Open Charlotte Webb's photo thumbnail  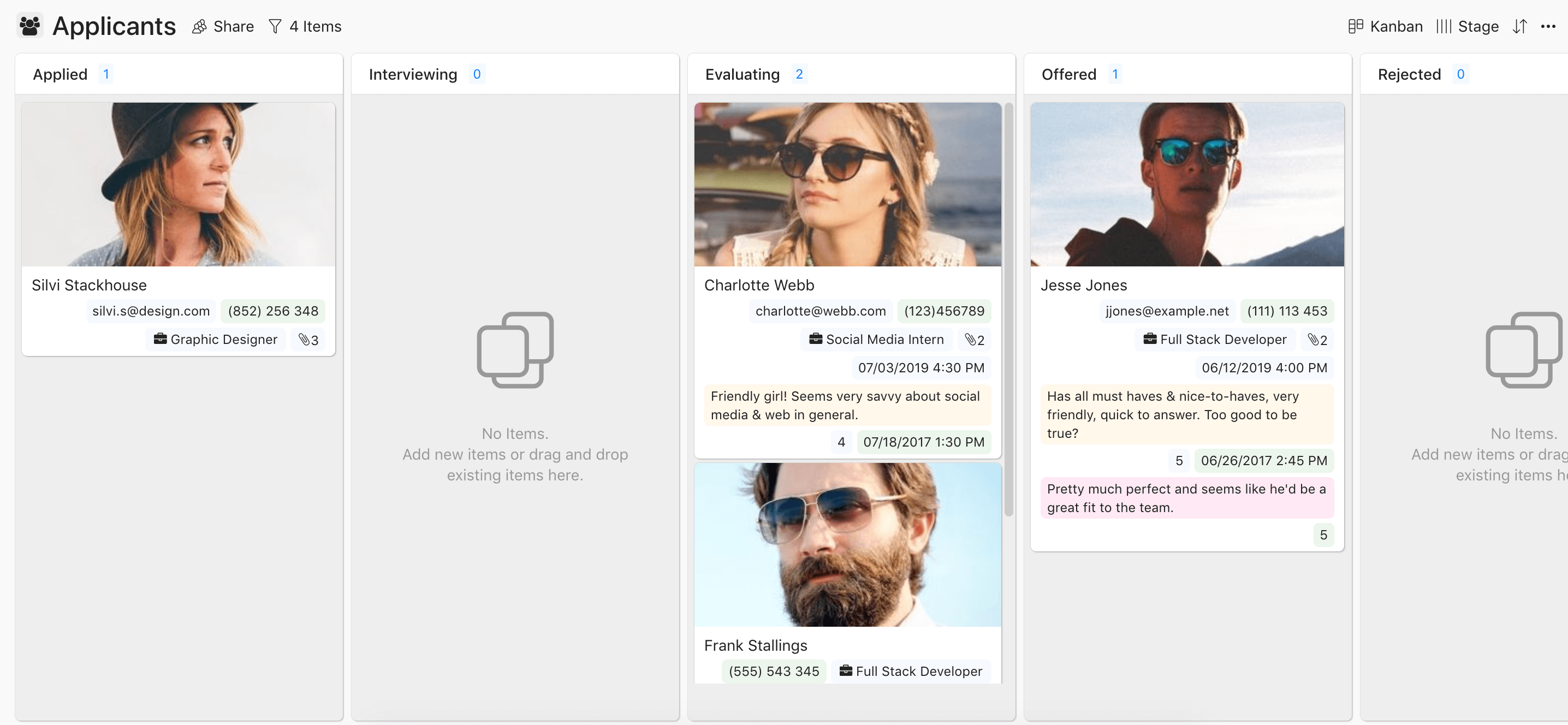pos(847,184)
